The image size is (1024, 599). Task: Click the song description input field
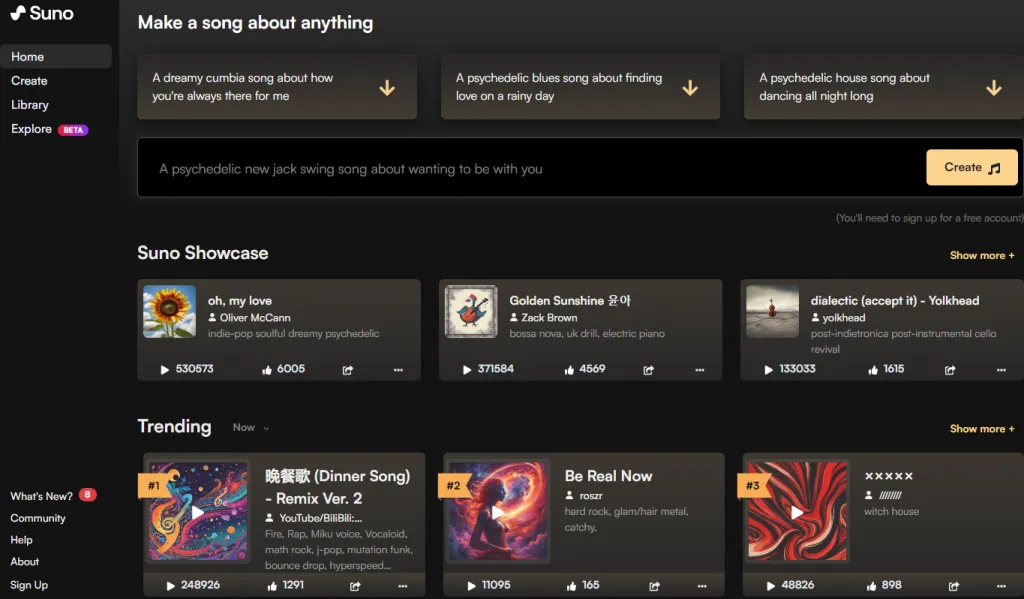click(x=531, y=169)
